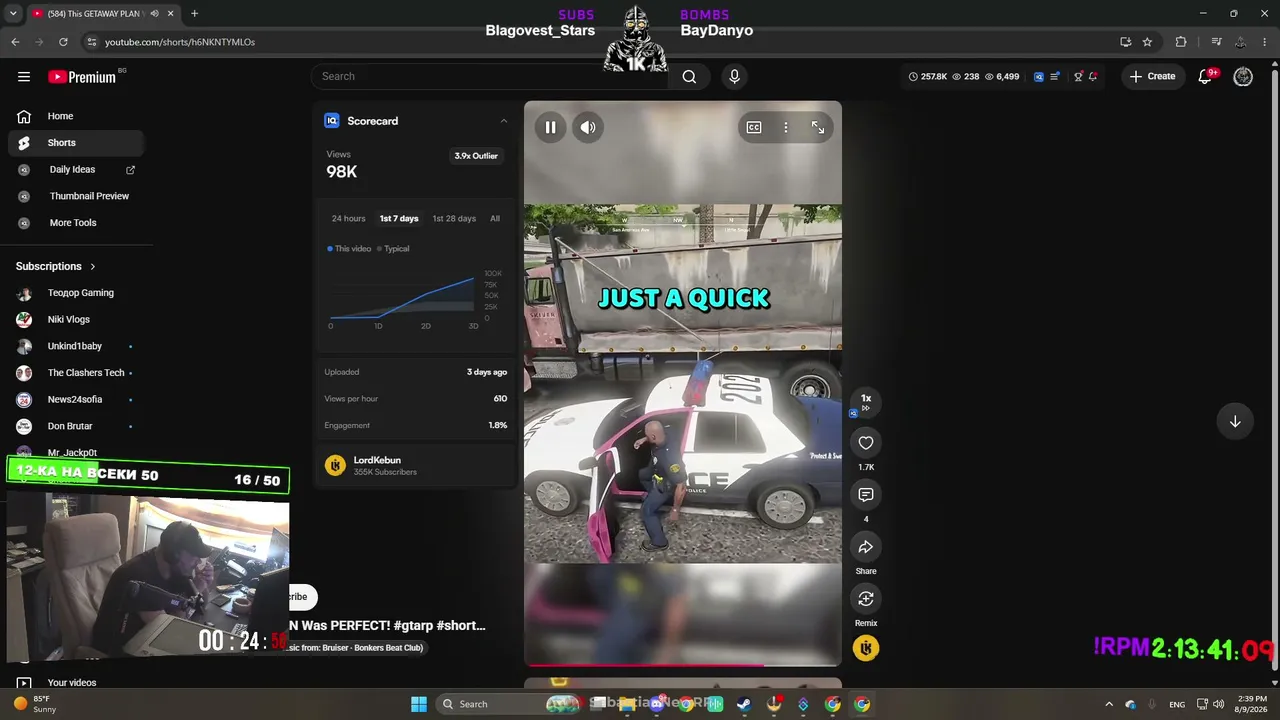This screenshot has width=1280, height=720.
Task: Pause the Shorts video
Action: [550, 127]
